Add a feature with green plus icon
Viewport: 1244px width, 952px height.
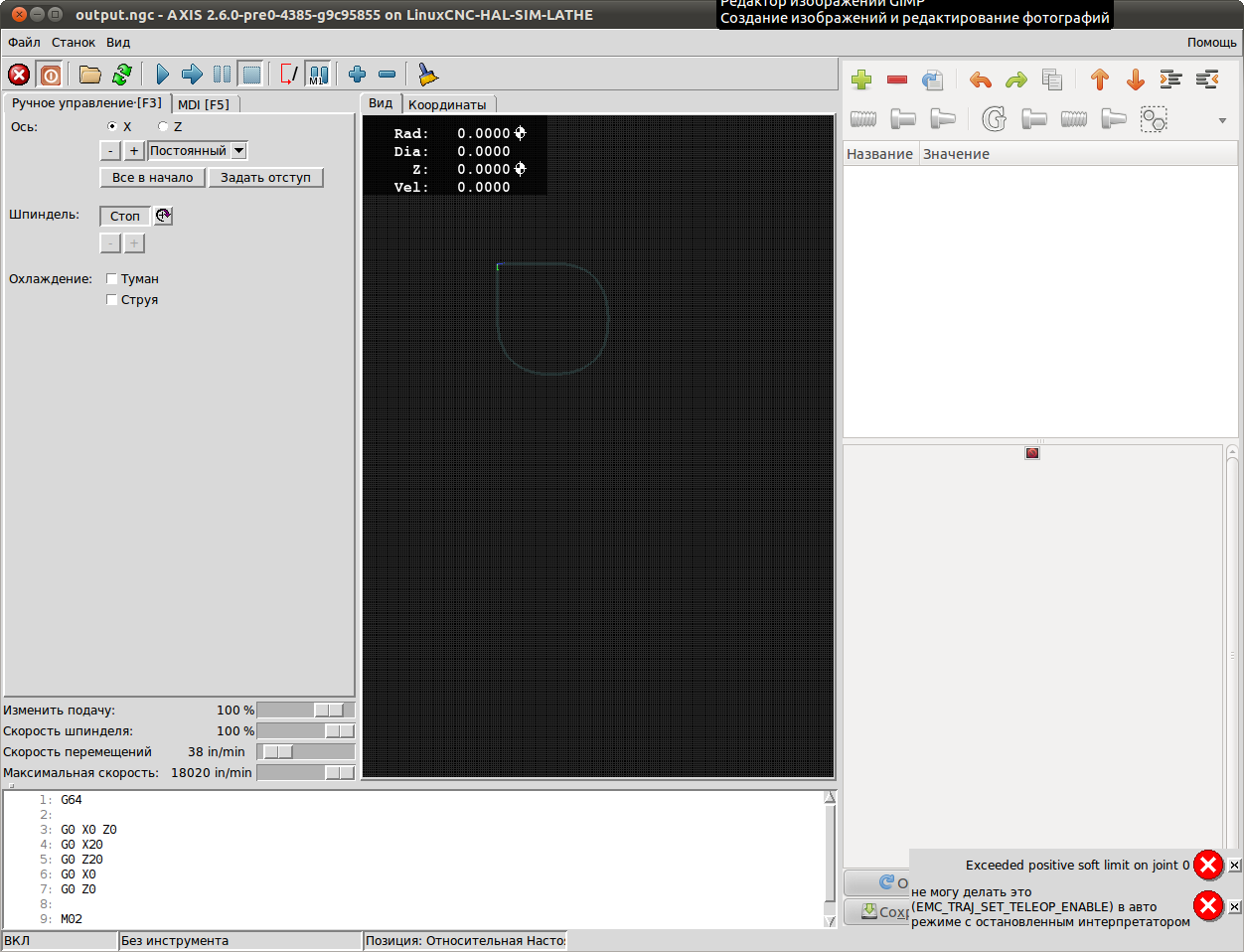861,79
